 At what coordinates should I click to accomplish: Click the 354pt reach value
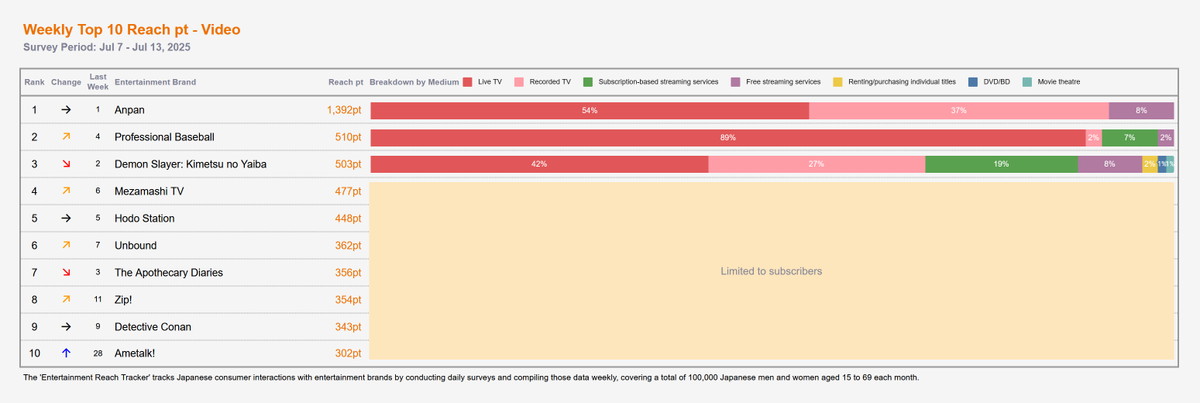[348, 299]
